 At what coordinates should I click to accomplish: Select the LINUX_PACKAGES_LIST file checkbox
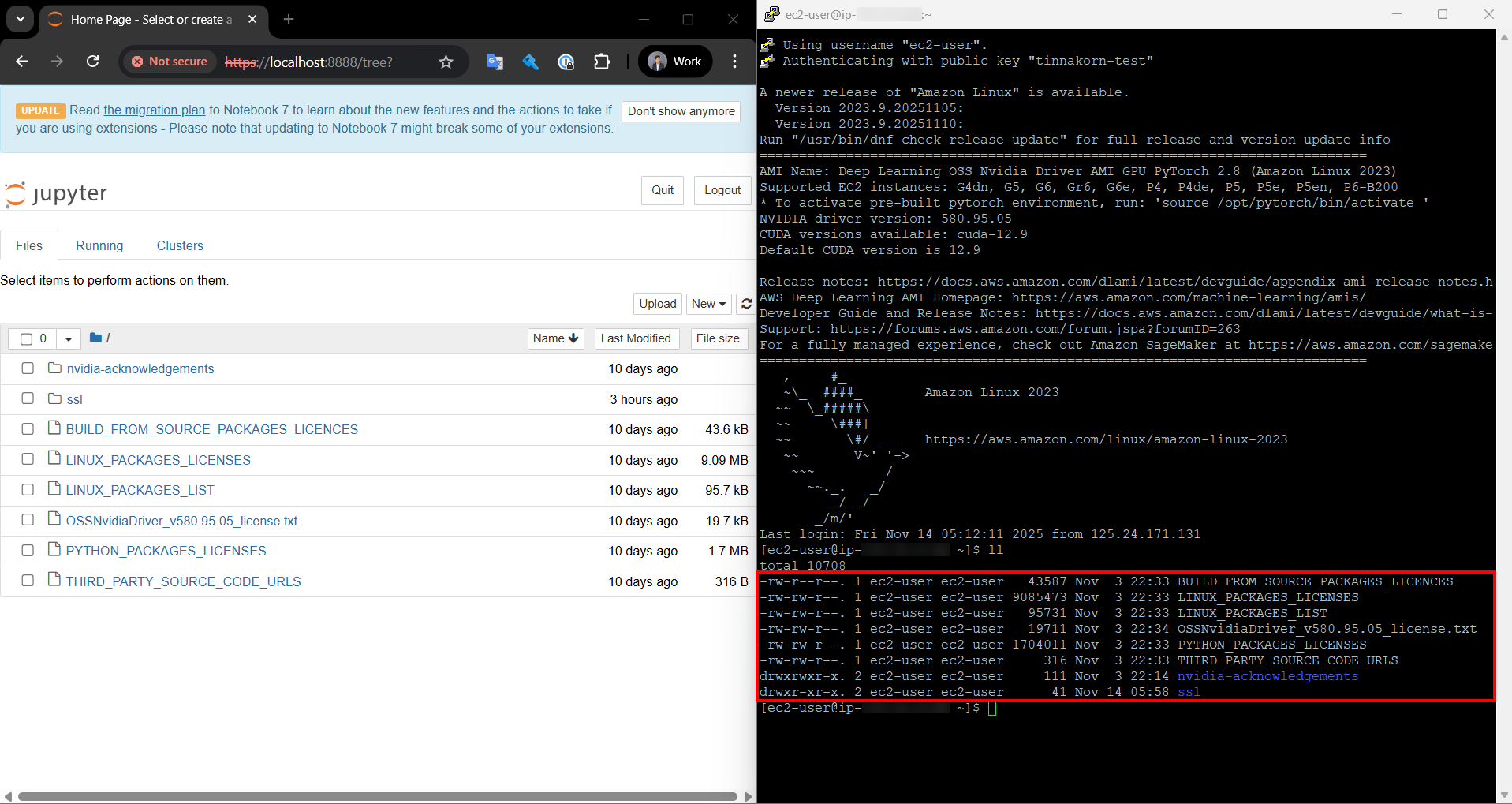click(x=28, y=490)
